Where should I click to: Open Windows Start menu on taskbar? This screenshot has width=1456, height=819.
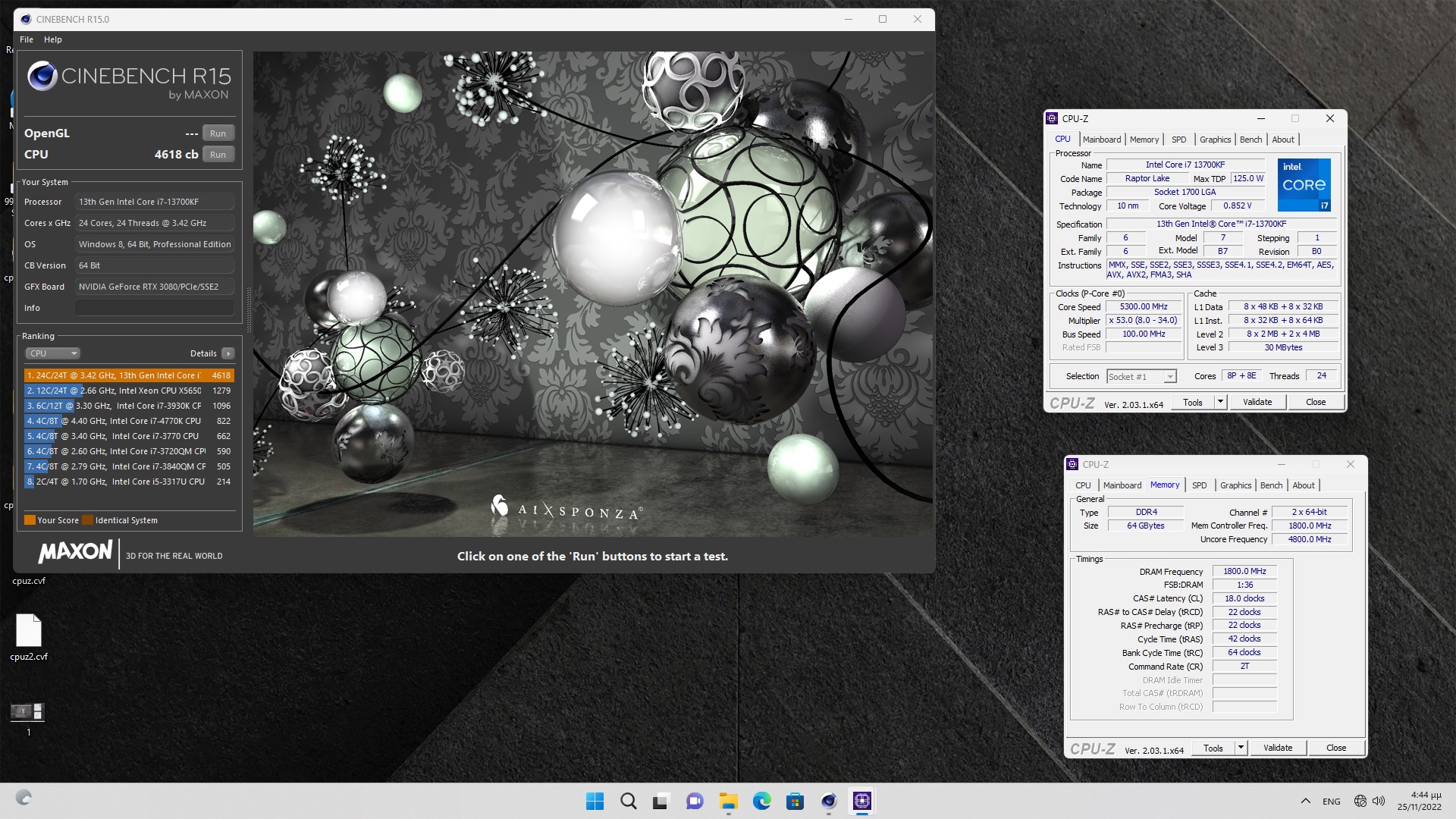[x=595, y=801]
